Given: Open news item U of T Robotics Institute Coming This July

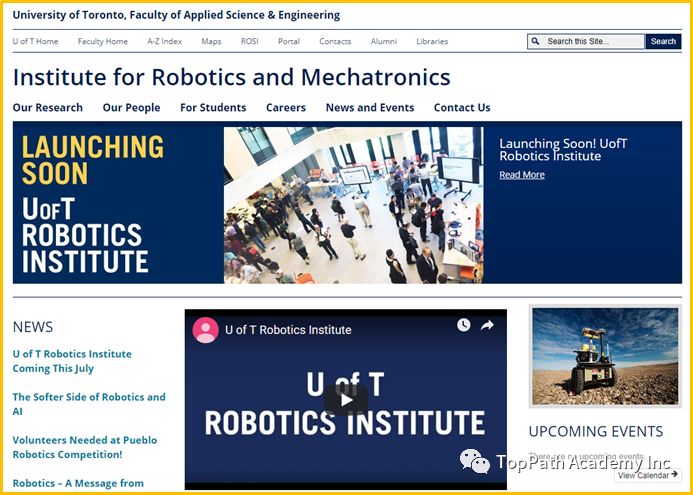Looking at the screenshot, I should [72, 361].
